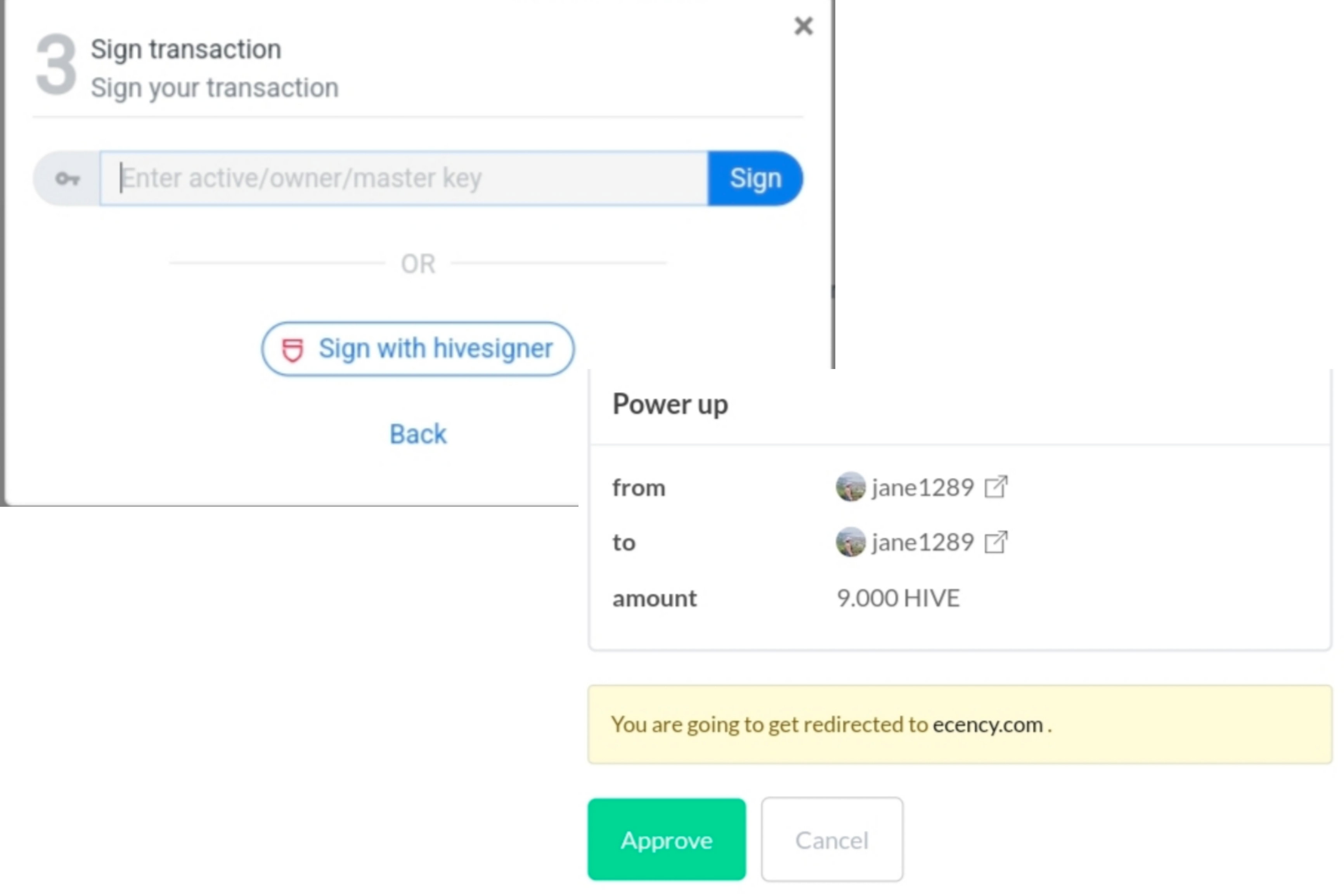Click jane1289 username in from row
This screenshot has width=1344, height=896.
(x=923, y=487)
